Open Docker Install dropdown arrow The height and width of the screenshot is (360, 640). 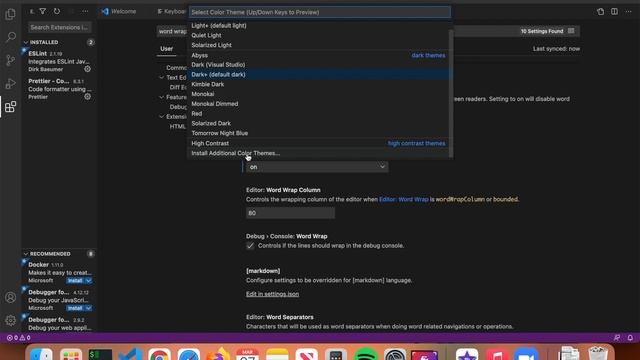click(x=89, y=280)
